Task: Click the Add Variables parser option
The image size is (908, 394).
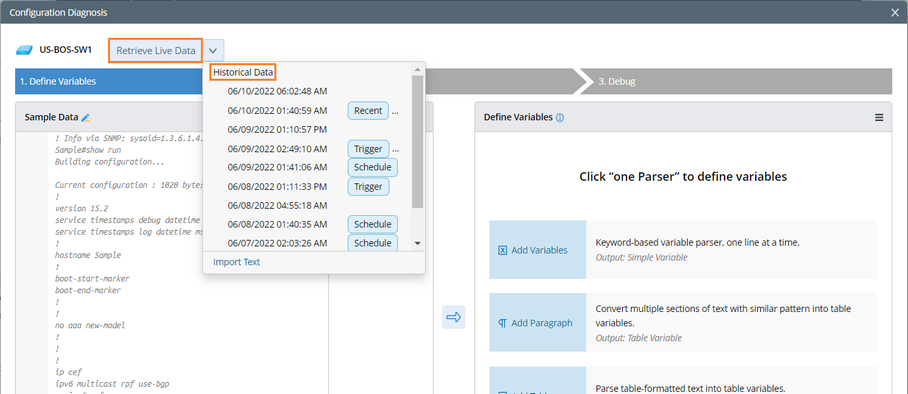Action: coord(683,250)
